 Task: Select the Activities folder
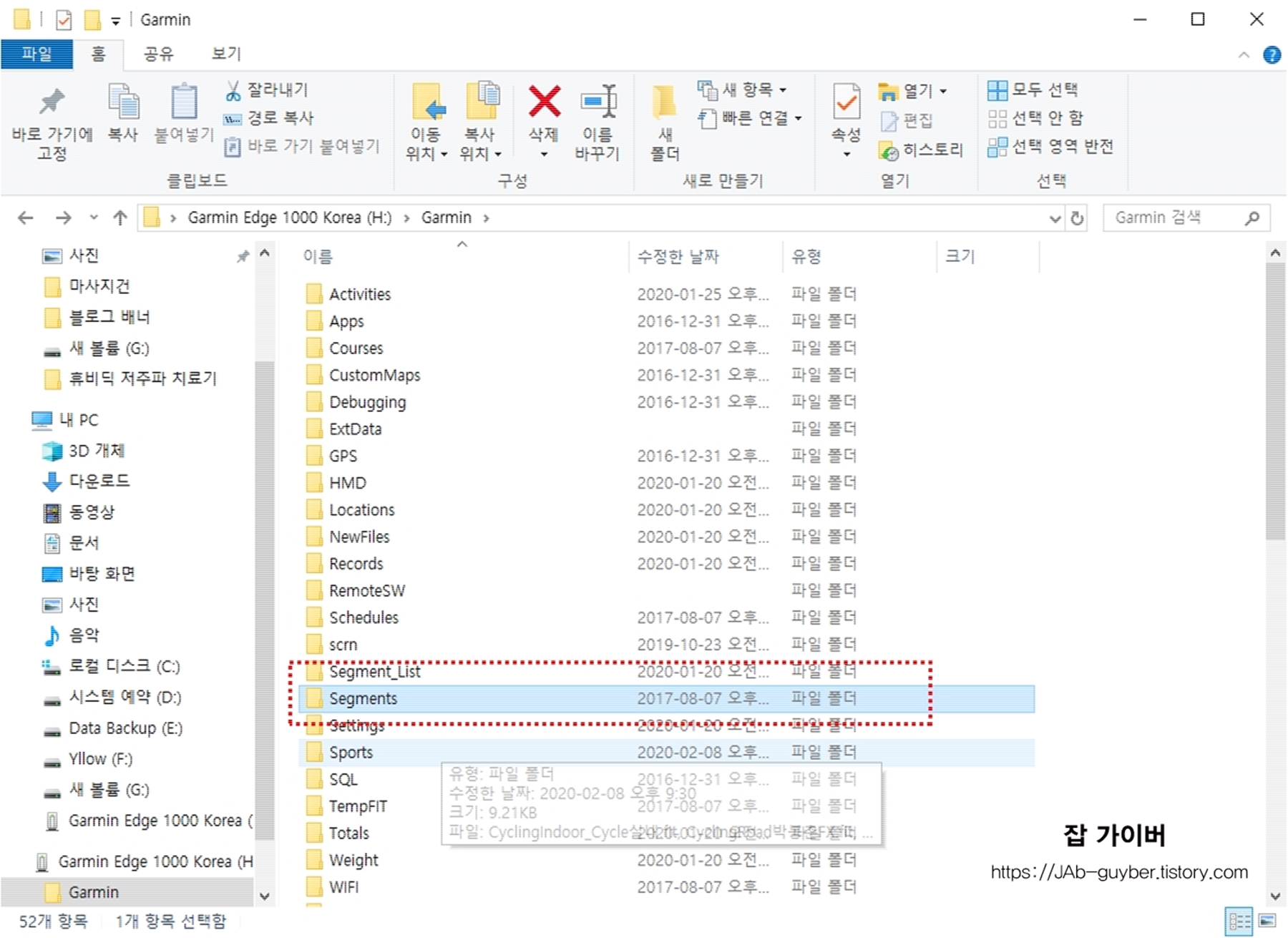pos(360,295)
